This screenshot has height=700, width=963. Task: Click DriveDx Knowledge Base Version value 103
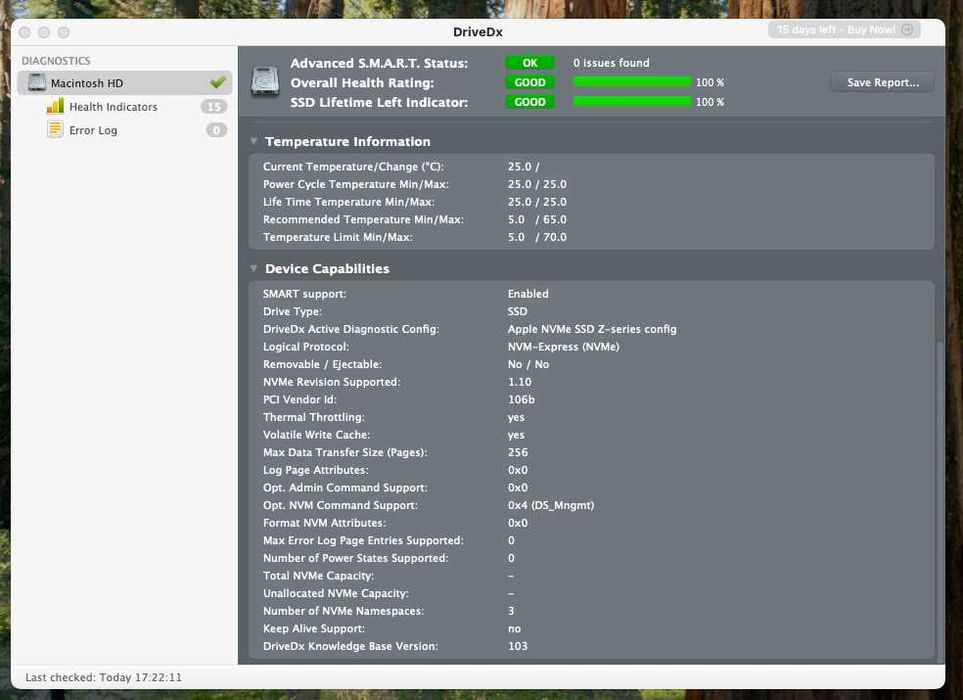[x=518, y=646]
